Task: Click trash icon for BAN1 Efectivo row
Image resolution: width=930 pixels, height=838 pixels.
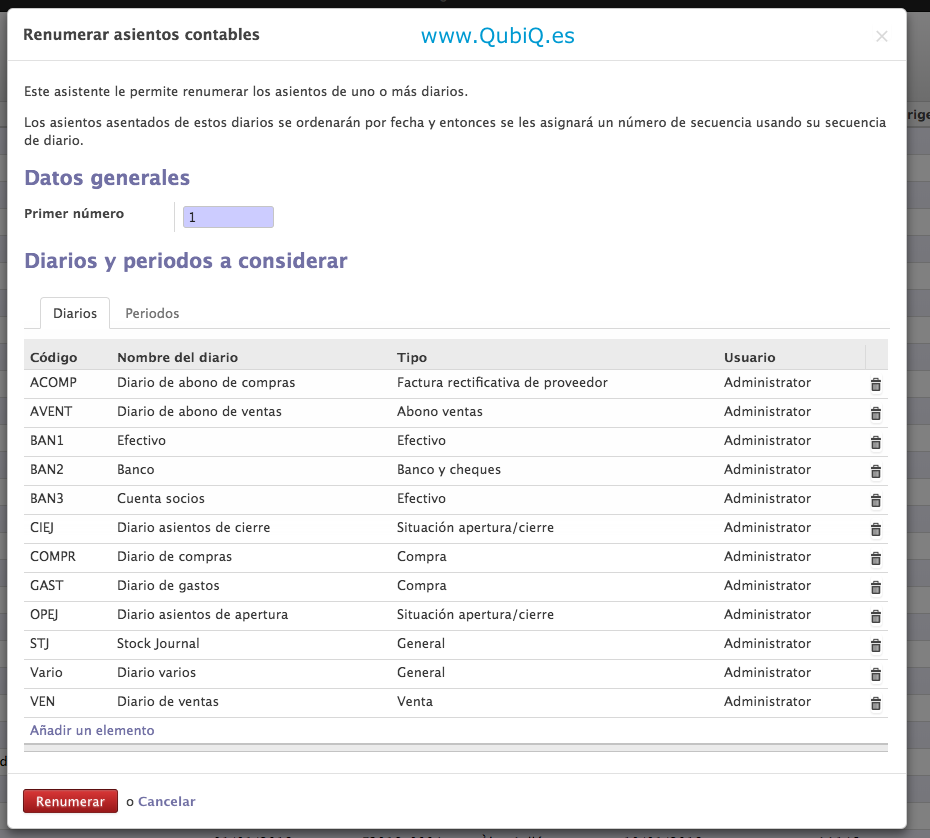Action: click(x=875, y=442)
